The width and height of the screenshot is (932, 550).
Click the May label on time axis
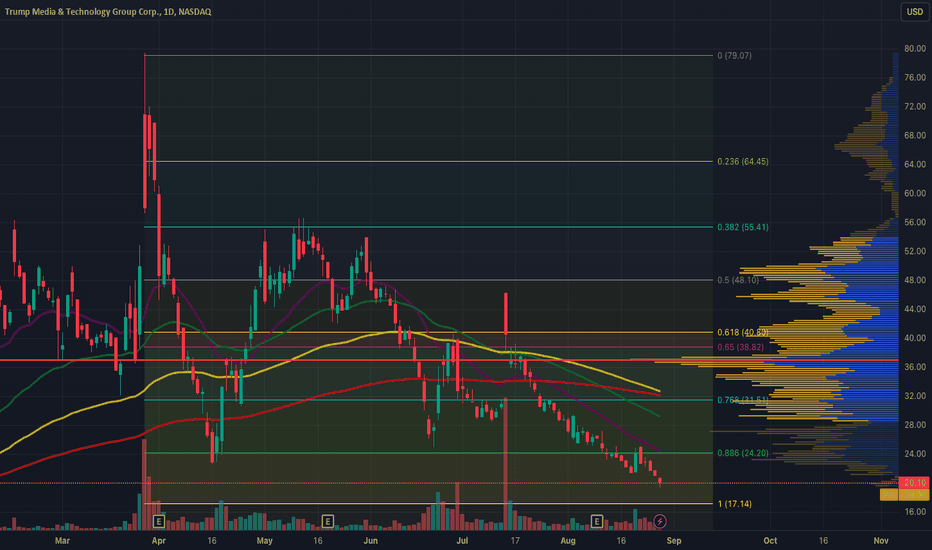click(265, 540)
